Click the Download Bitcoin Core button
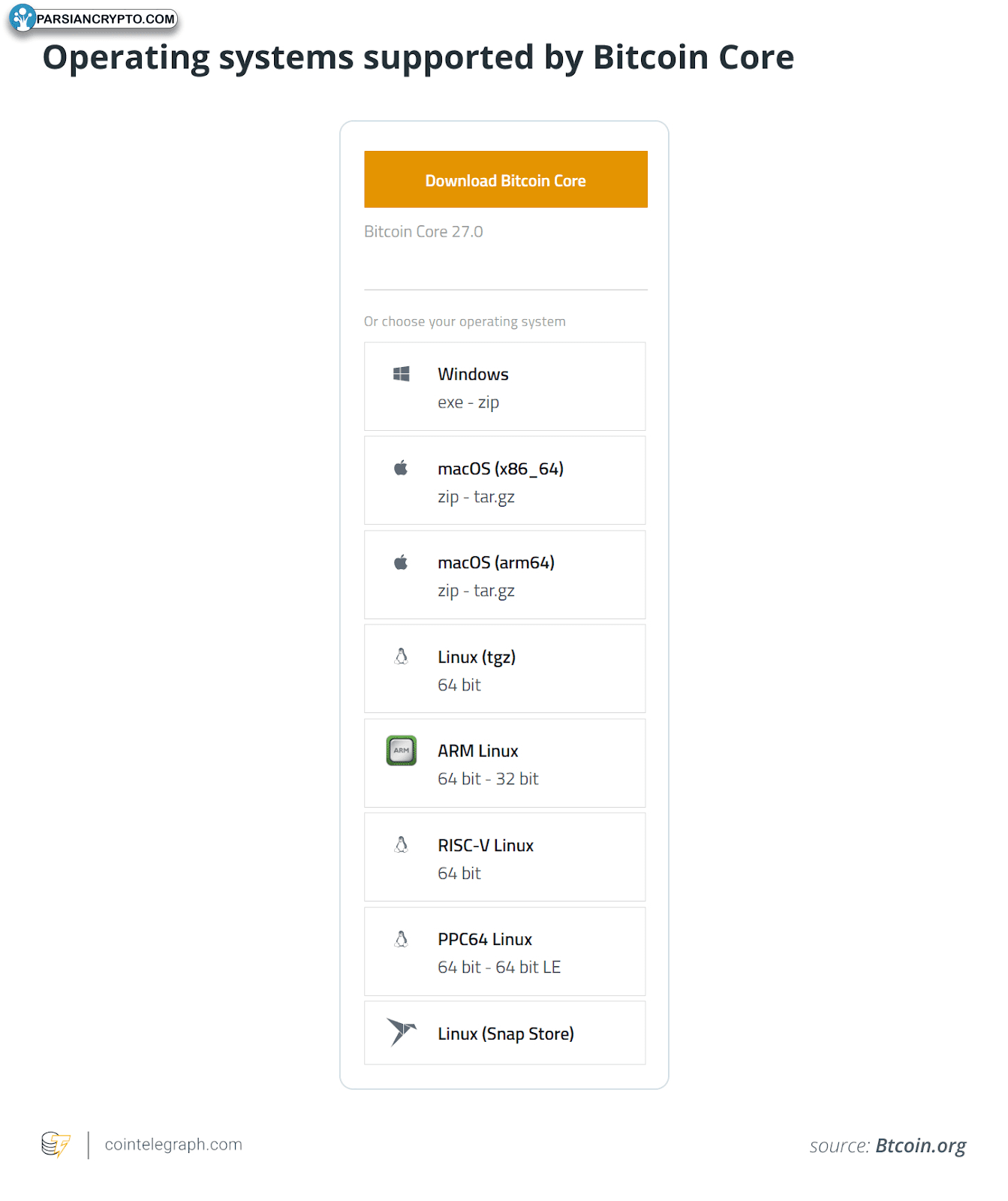 pyautogui.click(x=505, y=179)
